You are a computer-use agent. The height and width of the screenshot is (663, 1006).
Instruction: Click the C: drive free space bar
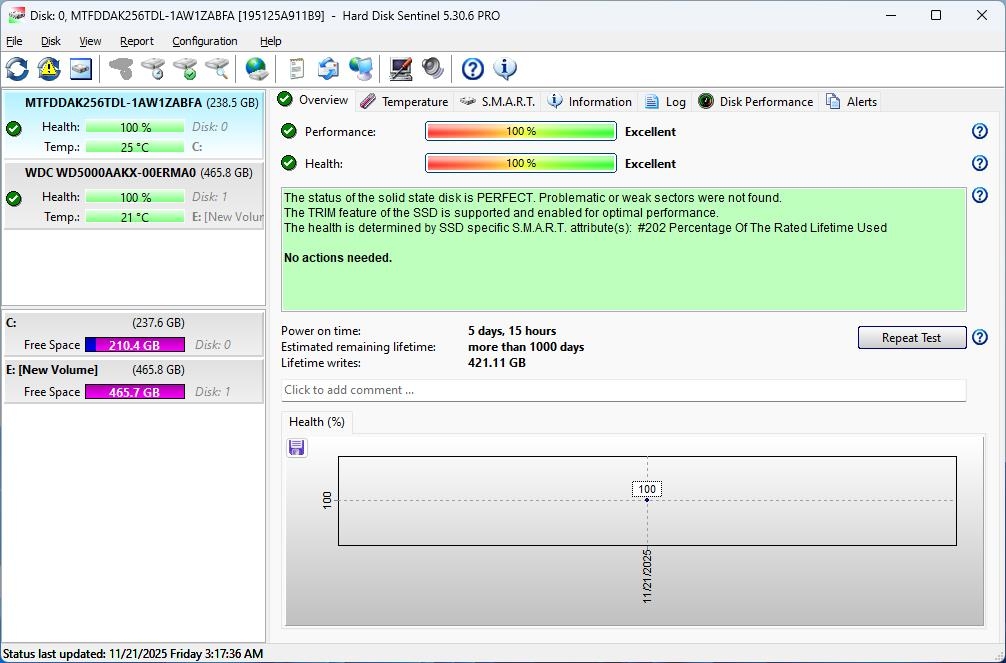135,345
